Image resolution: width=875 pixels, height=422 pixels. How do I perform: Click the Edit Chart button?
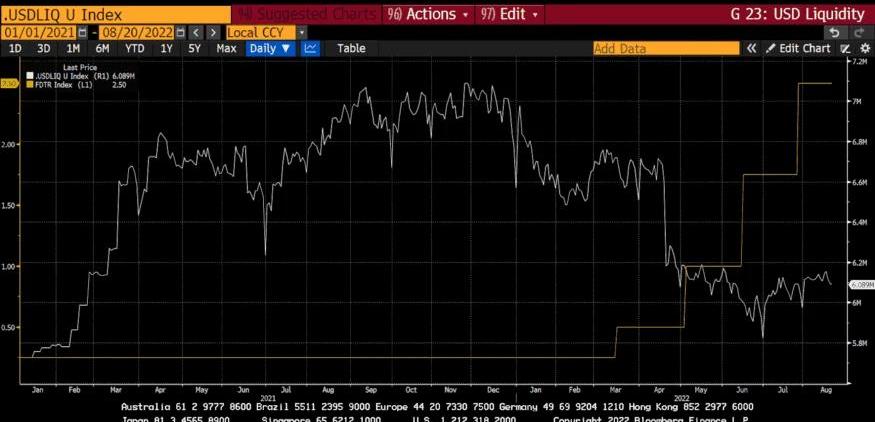tap(798, 48)
